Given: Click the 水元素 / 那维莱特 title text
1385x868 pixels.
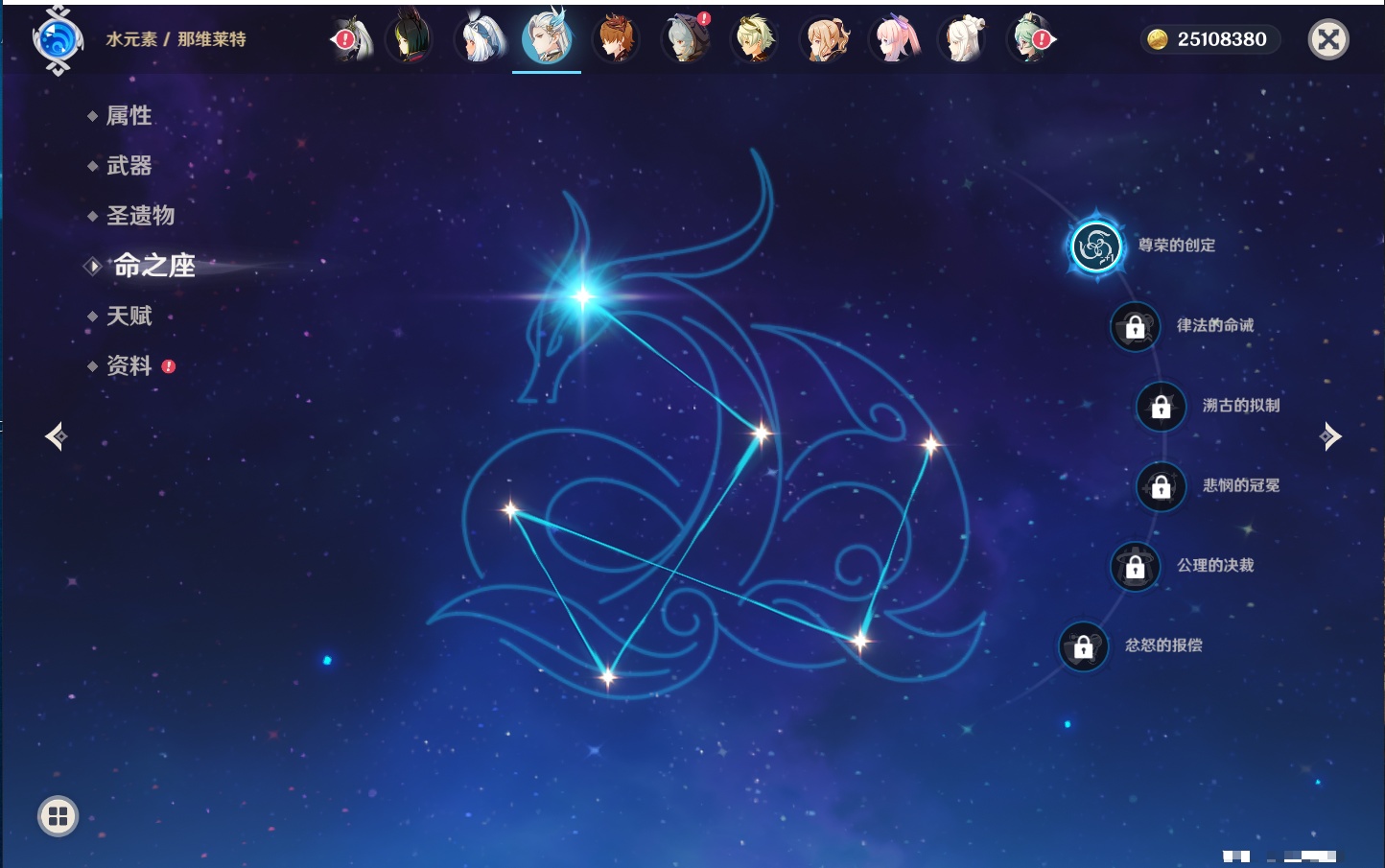Looking at the screenshot, I should point(176,39).
